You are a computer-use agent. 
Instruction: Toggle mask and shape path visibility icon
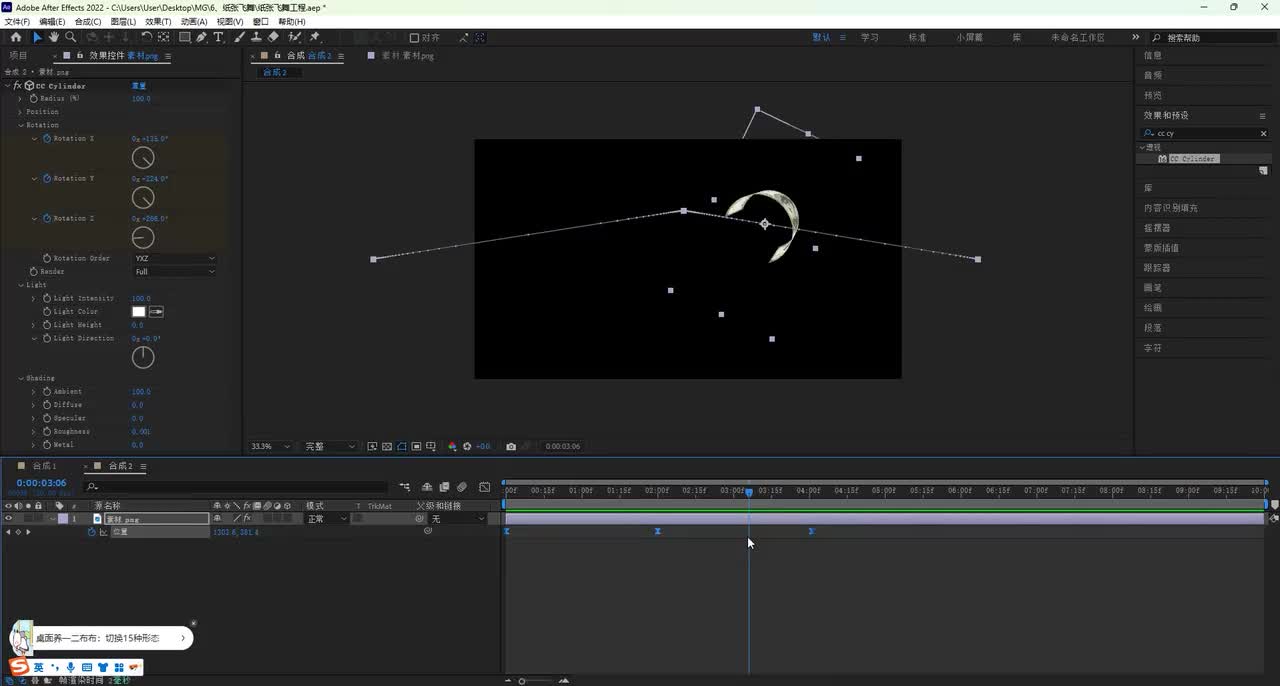coord(401,446)
